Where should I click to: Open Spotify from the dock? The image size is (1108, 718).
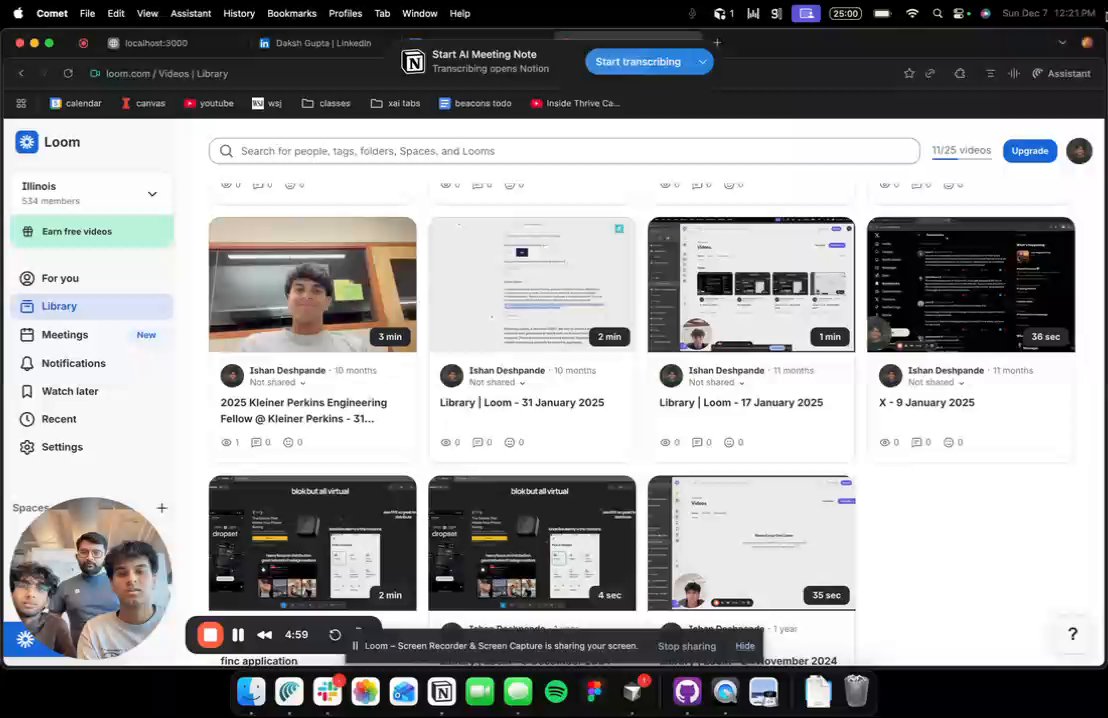556,692
